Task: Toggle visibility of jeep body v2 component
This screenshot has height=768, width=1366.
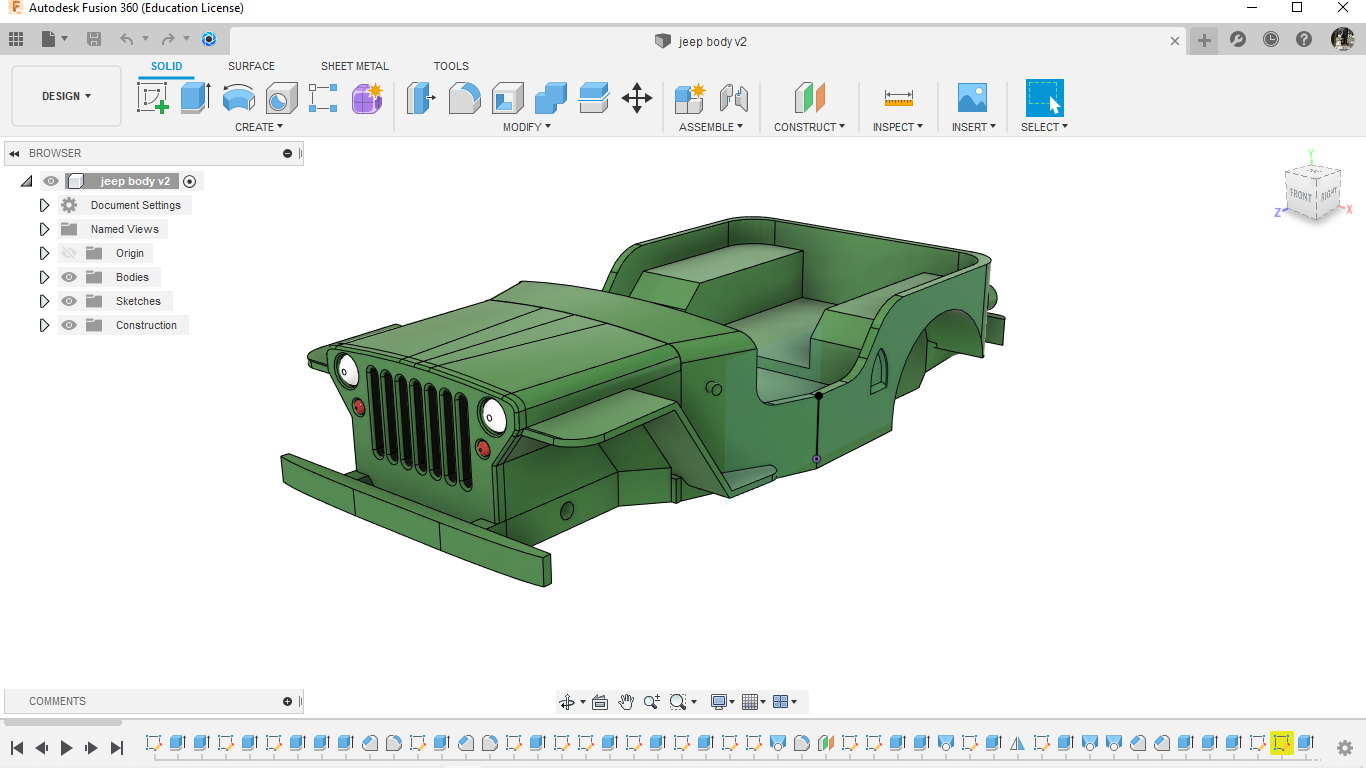Action: point(51,181)
